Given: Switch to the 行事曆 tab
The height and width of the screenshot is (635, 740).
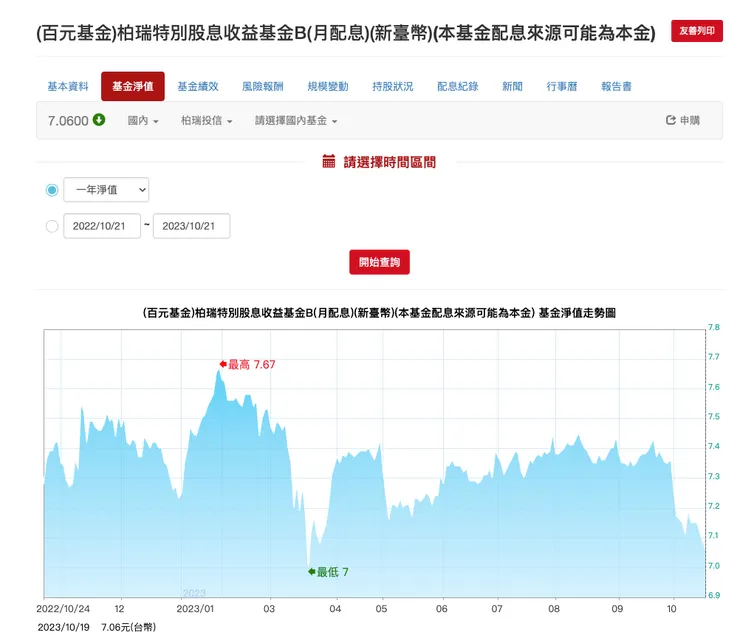Looking at the screenshot, I should click(x=562, y=86).
